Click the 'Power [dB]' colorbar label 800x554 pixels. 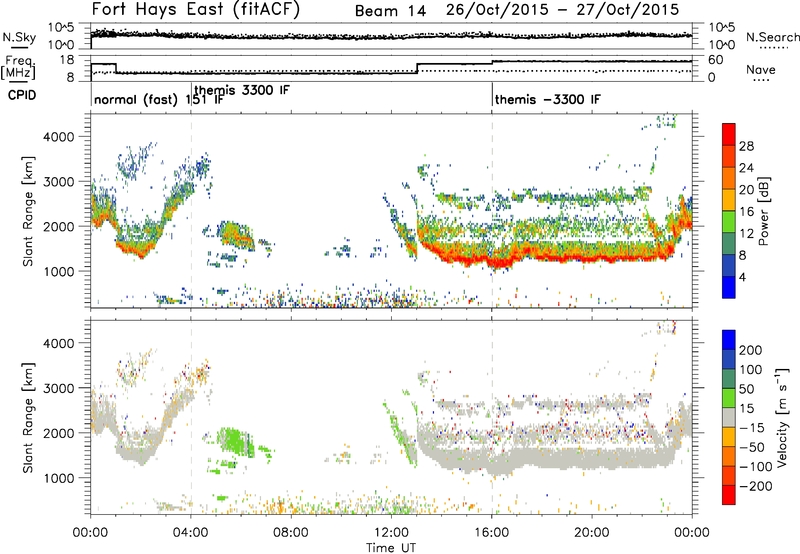(764, 211)
